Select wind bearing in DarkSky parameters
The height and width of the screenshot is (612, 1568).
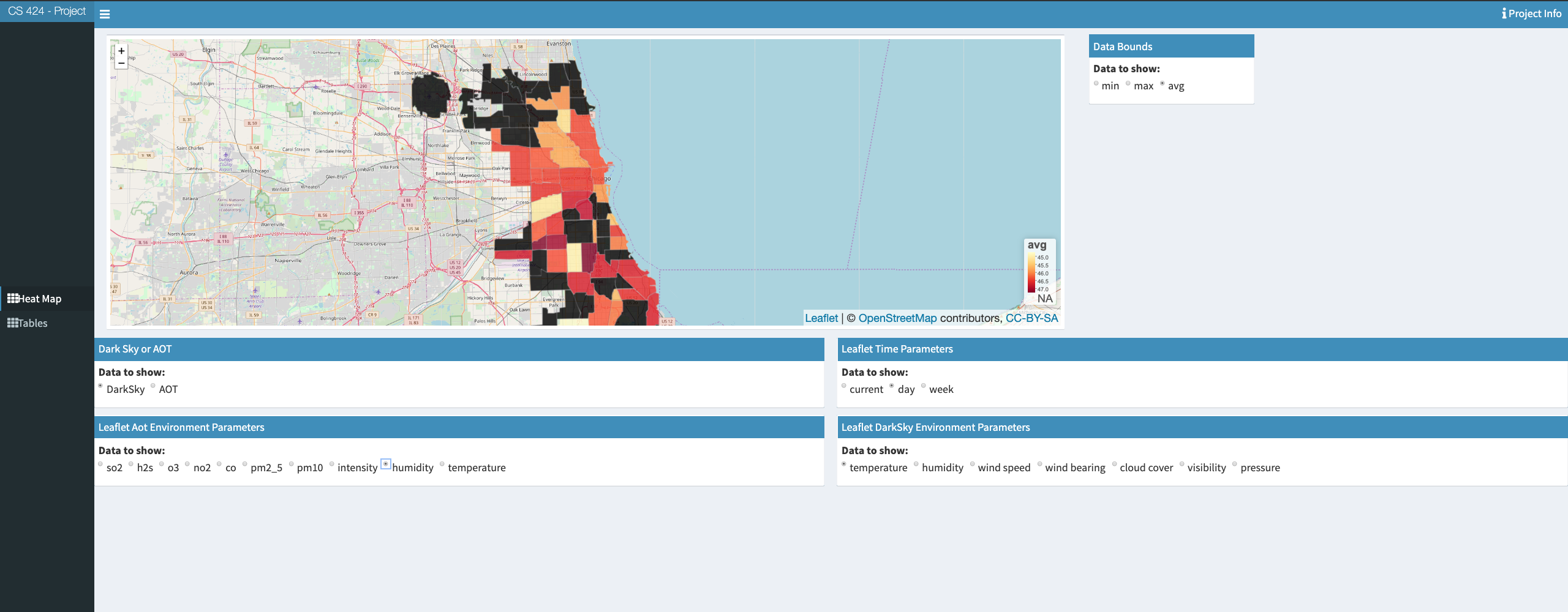(x=1040, y=465)
